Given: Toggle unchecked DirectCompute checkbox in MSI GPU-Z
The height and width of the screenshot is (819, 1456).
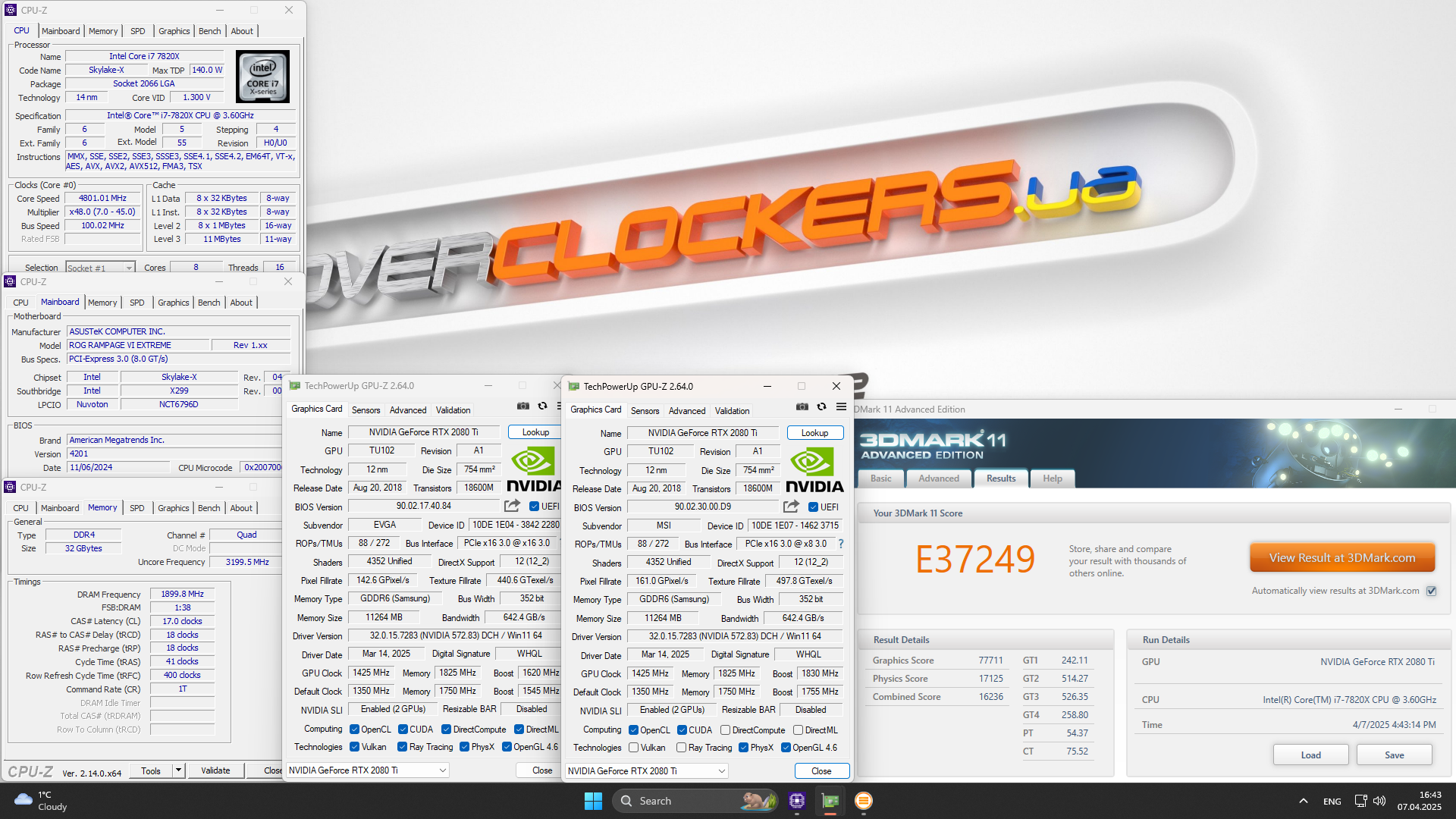Looking at the screenshot, I should pos(725,730).
